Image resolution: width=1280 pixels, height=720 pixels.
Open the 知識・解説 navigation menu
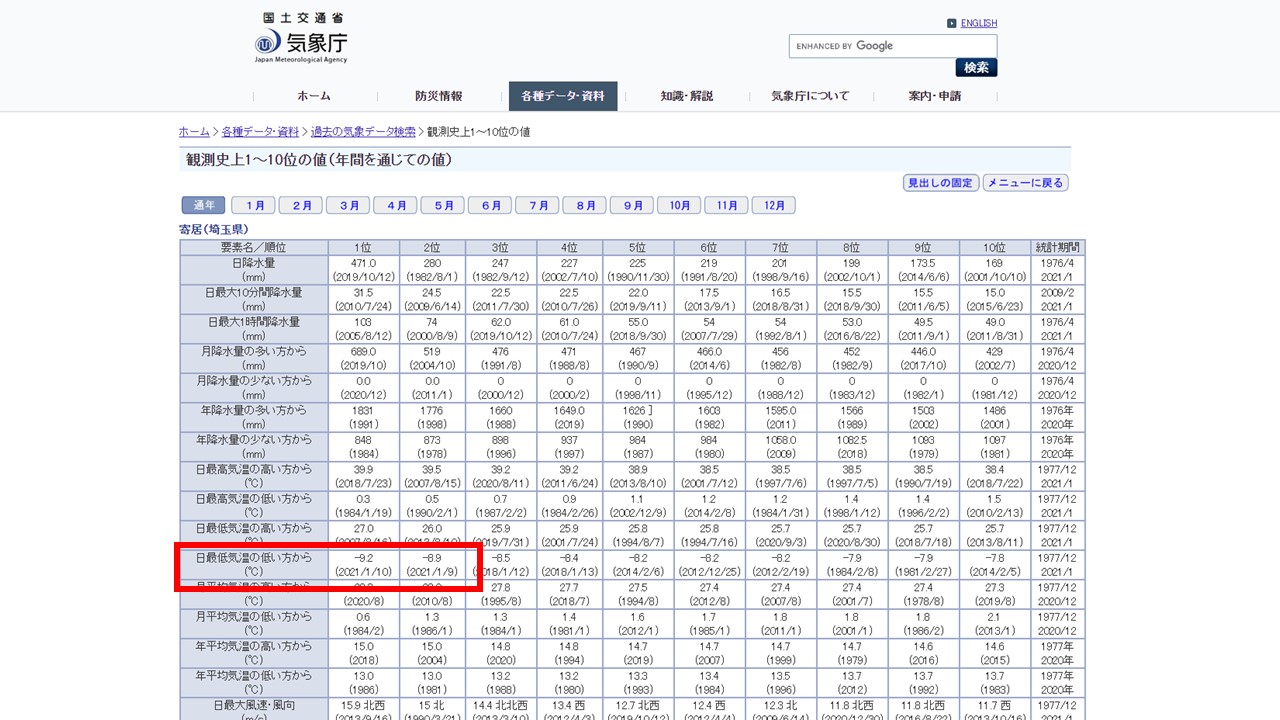point(687,96)
